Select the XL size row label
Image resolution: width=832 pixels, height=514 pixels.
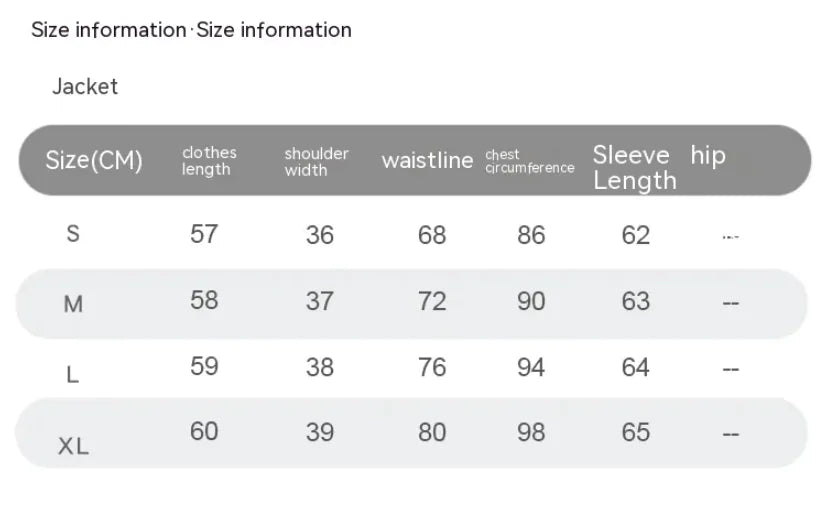pyautogui.click(x=73, y=446)
